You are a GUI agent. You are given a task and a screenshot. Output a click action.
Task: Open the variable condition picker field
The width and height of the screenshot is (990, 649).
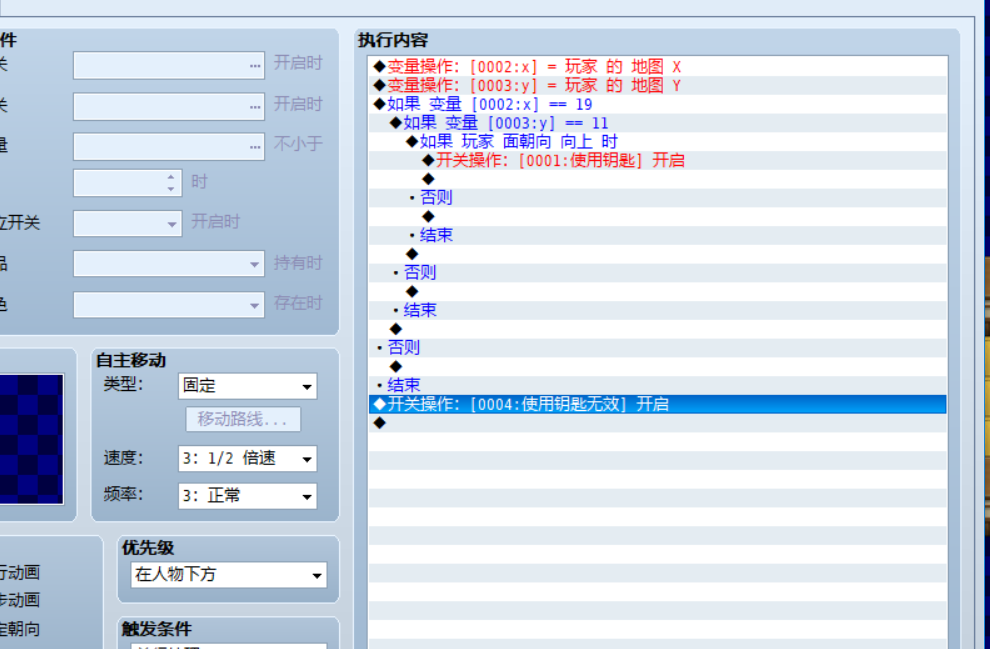169,146
